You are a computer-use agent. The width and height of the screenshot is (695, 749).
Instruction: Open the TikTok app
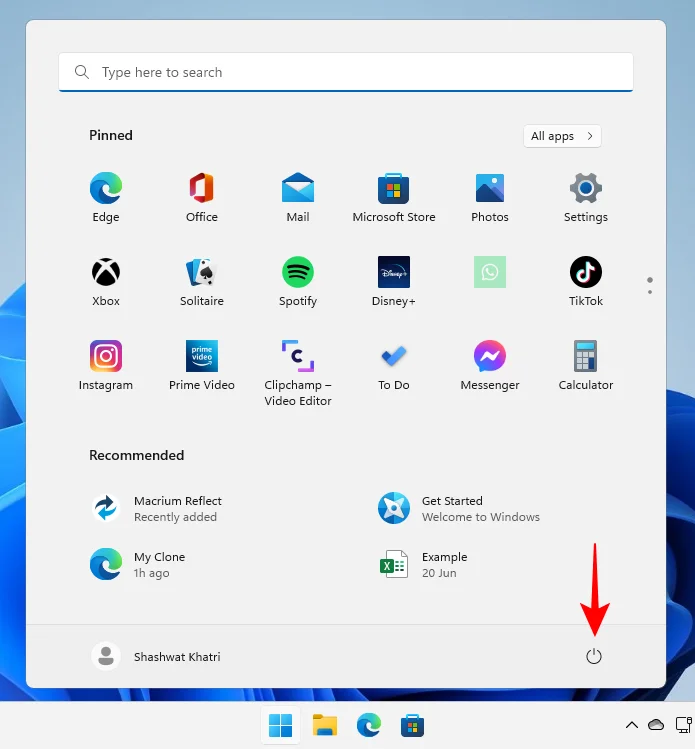click(586, 281)
